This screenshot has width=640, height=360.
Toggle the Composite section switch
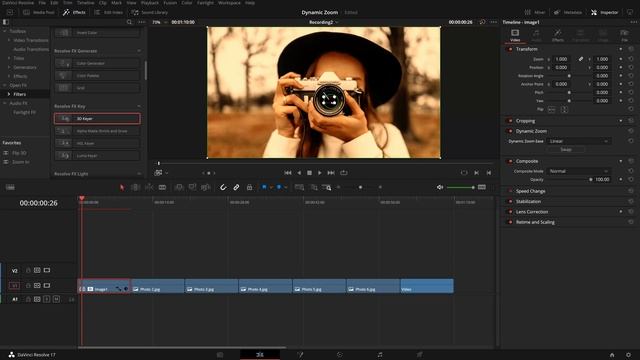click(510, 161)
